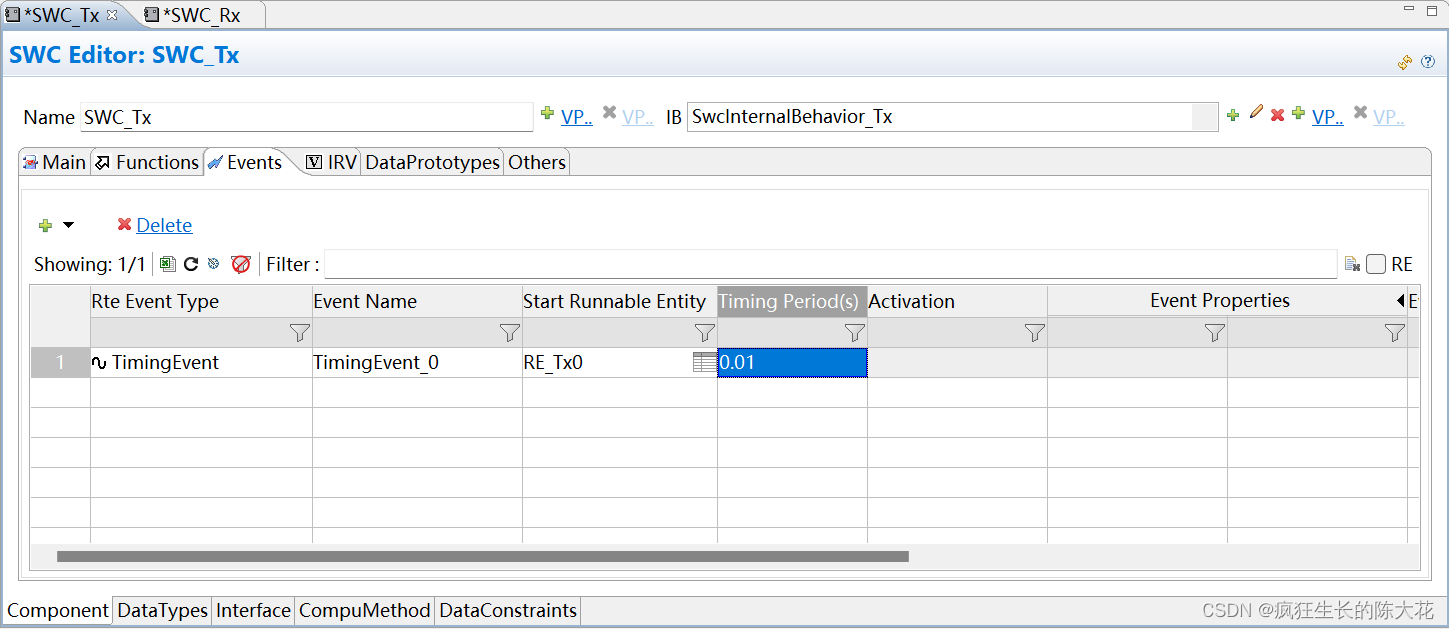This screenshot has width=1449, height=629.
Task: Export the events table to Excel
Action: coord(167,263)
